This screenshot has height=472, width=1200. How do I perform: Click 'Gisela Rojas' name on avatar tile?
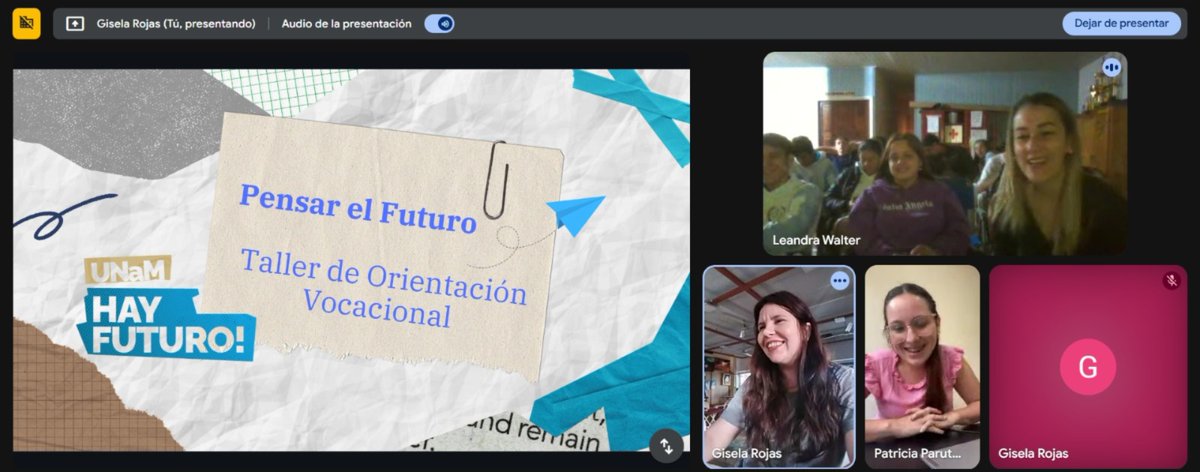pos(1033,454)
